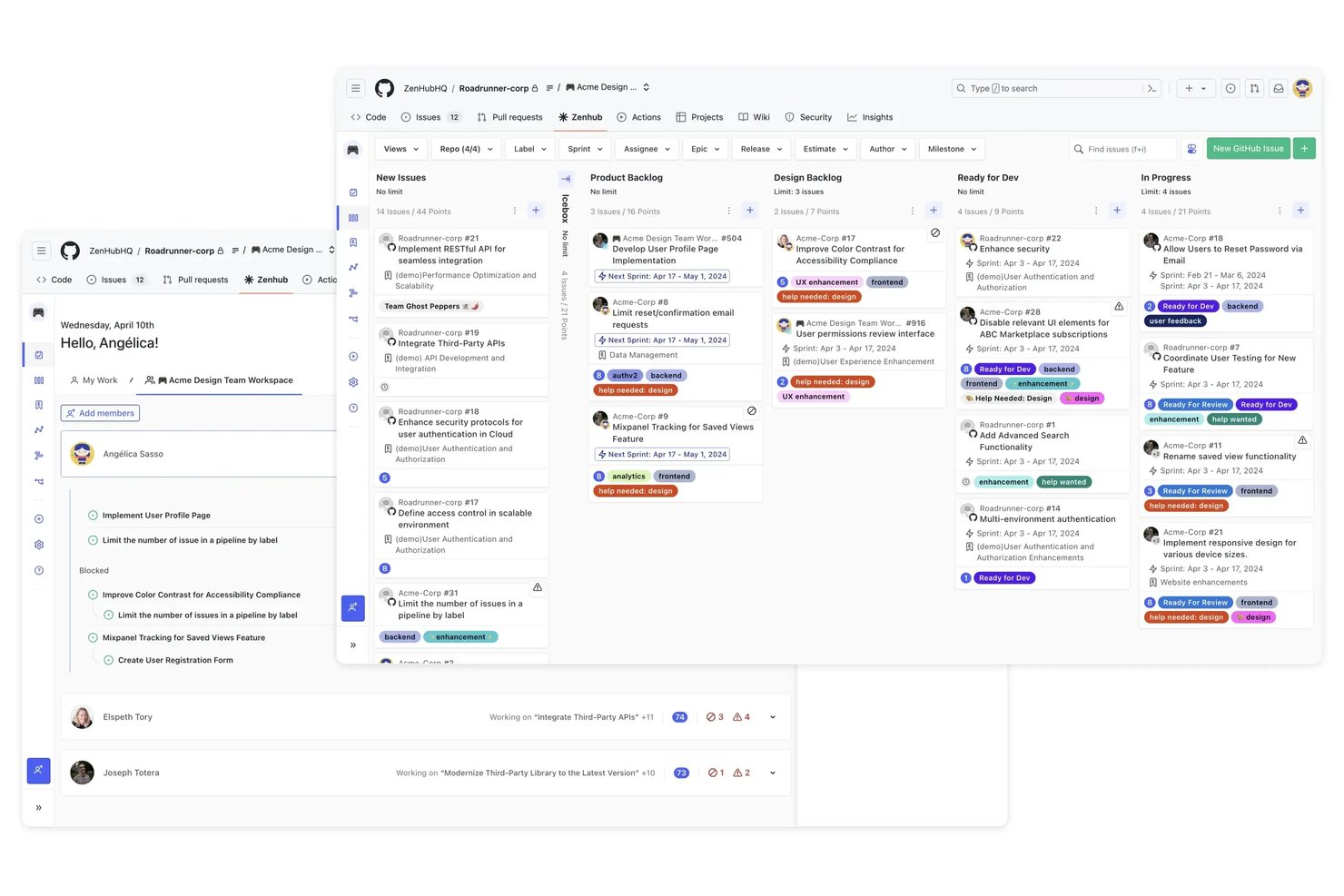The width and height of the screenshot is (1344, 896).
Task: Click the Add members button
Action: [x=100, y=413]
